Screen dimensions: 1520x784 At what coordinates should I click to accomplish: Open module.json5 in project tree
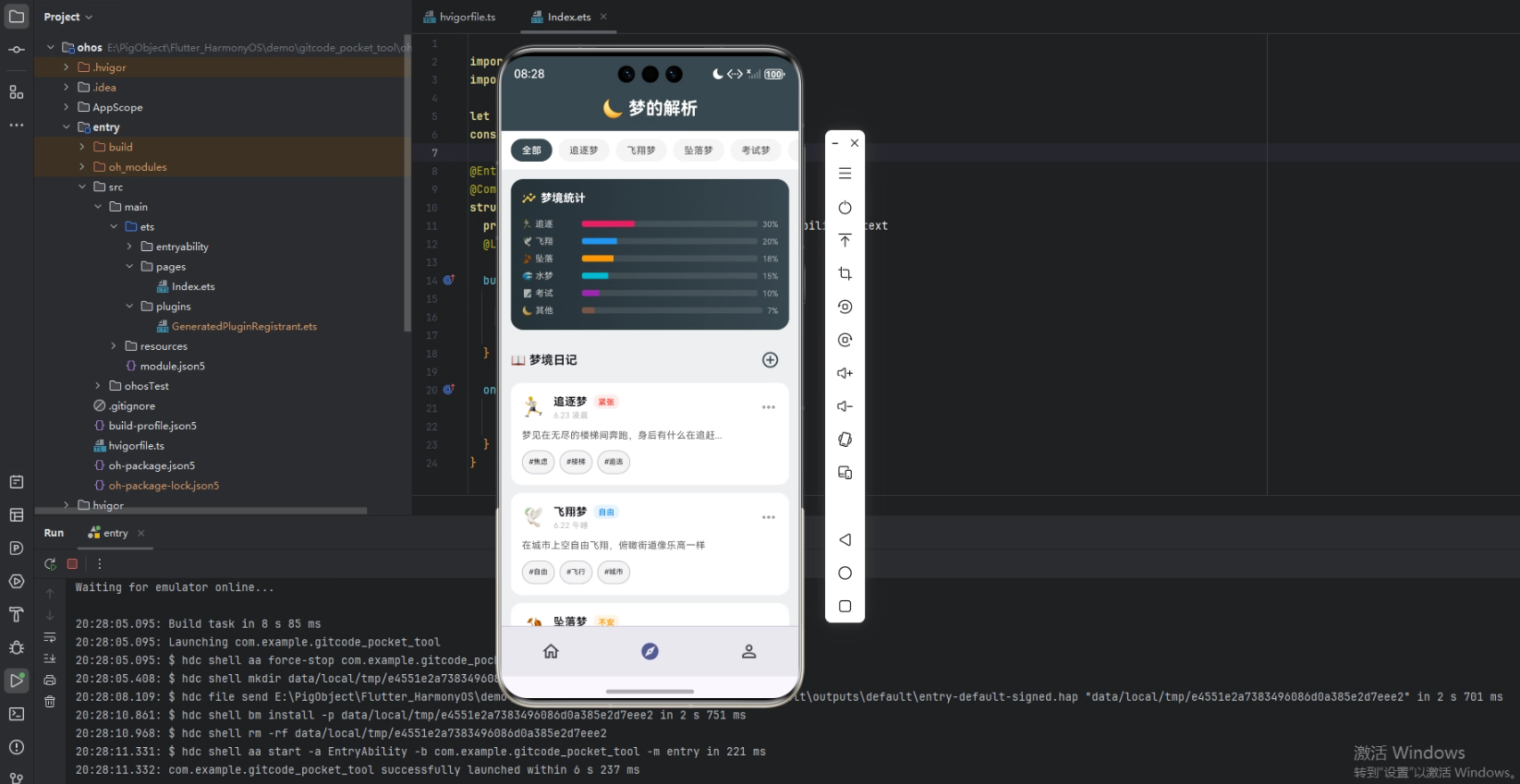(165, 366)
